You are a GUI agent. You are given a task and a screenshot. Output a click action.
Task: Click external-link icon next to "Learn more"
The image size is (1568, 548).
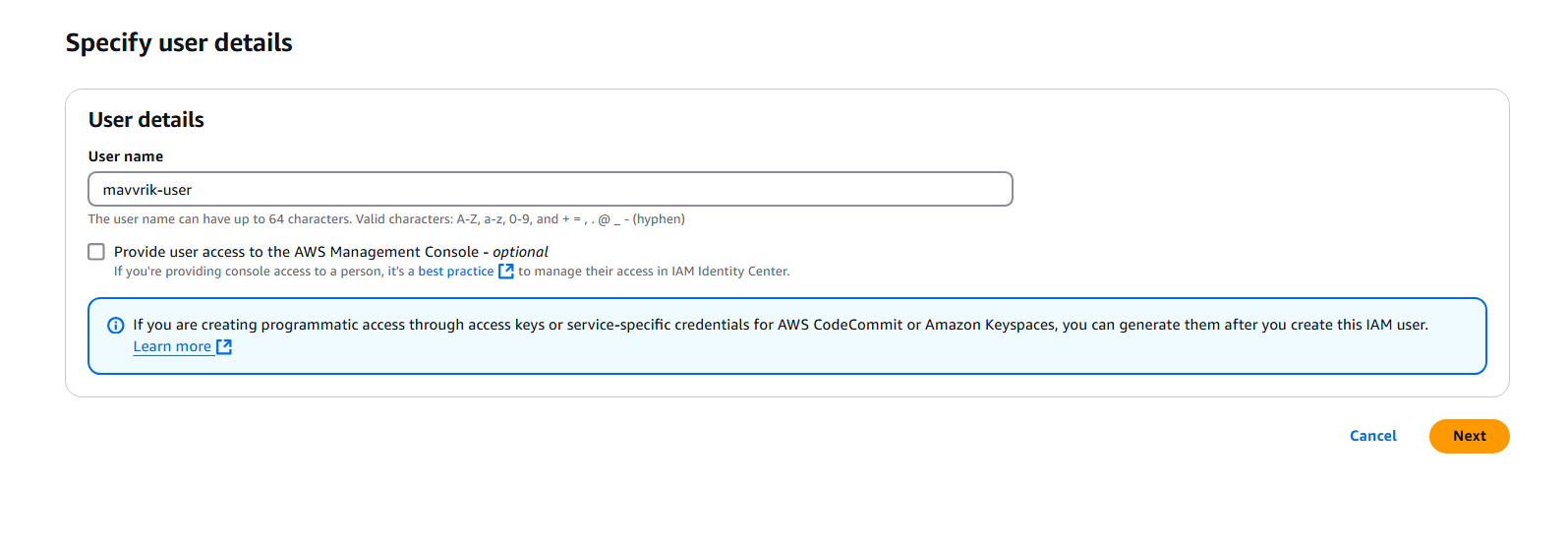click(x=224, y=346)
